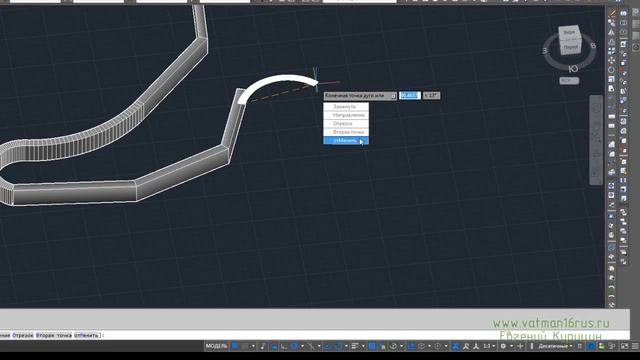Click the З compass letter on ViewCube

point(545,51)
